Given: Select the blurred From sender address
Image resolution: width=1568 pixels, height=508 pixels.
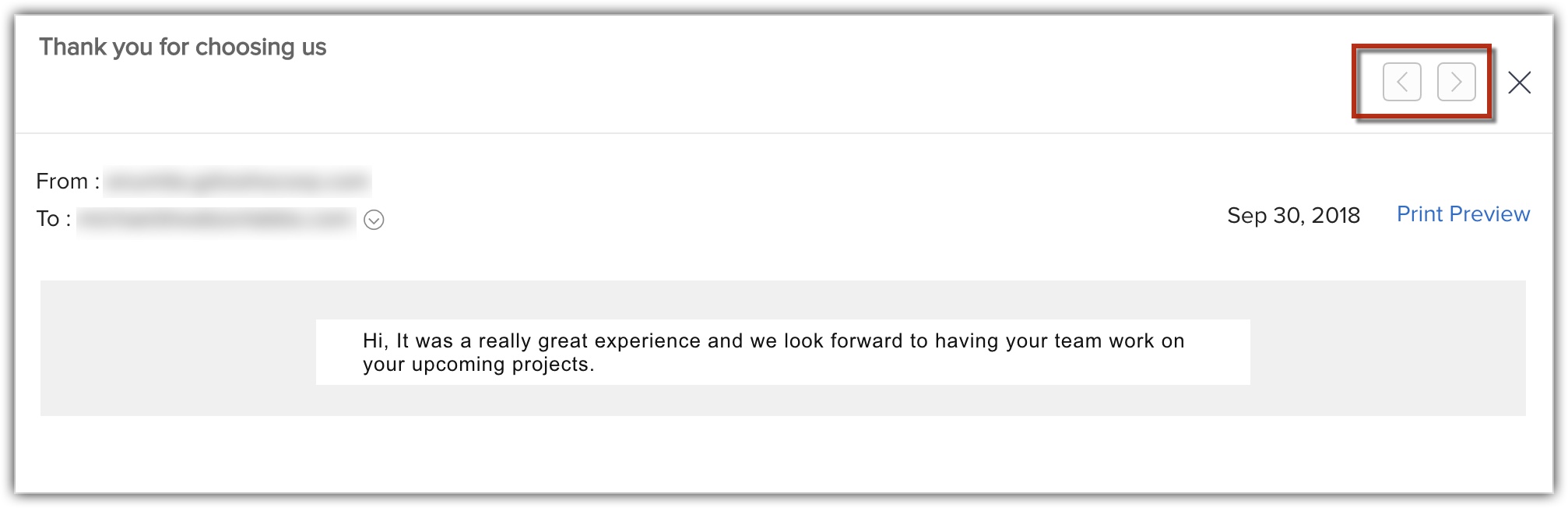Looking at the screenshot, I should (x=237, y=182).
